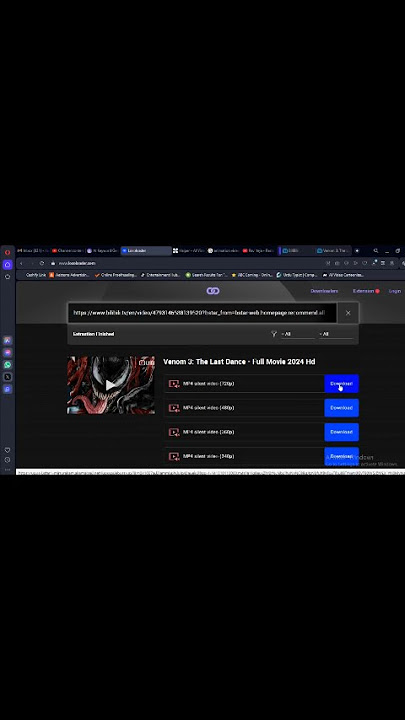Open X (Twitter) in the Opera sidebar
Screen dimensions: 405x720
(x=7, y=377)
